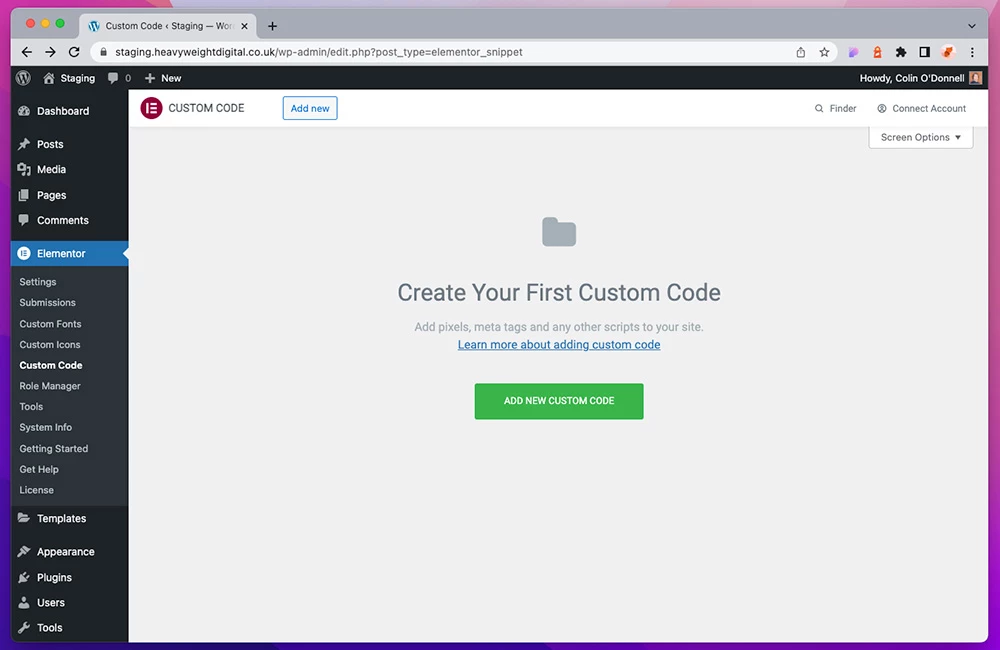Go to Appearance in the sidebar

point(65,552)
